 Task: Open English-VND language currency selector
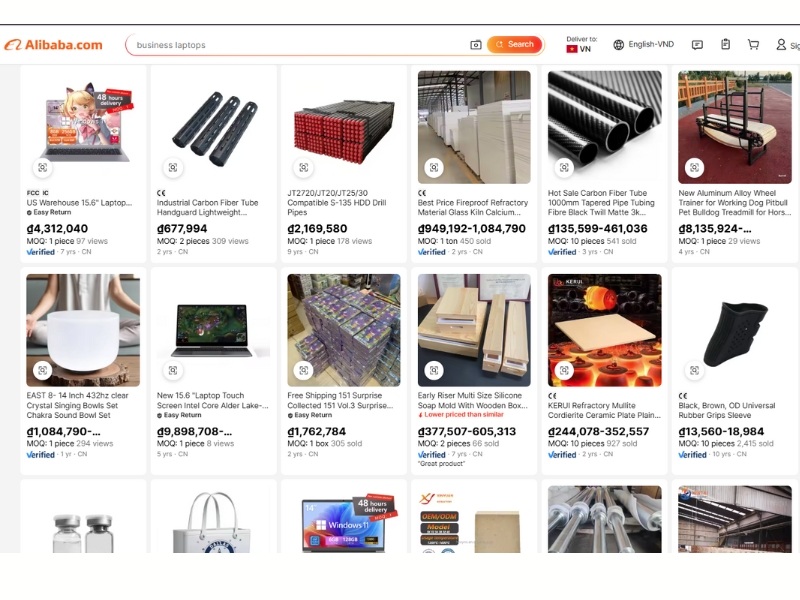643,44
